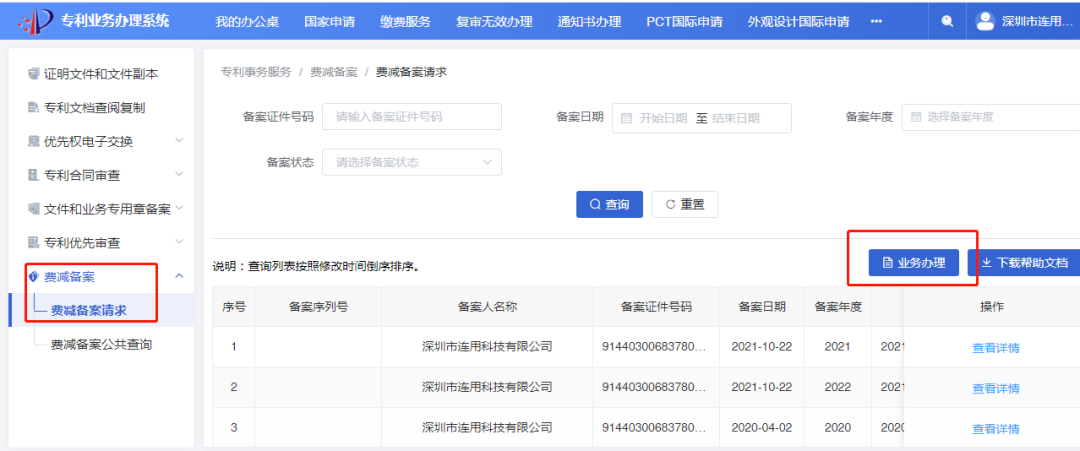Open the more menu ellipsis in navigation
The height and width of the screenshot is (451, 1080).
tap(876, 21)
